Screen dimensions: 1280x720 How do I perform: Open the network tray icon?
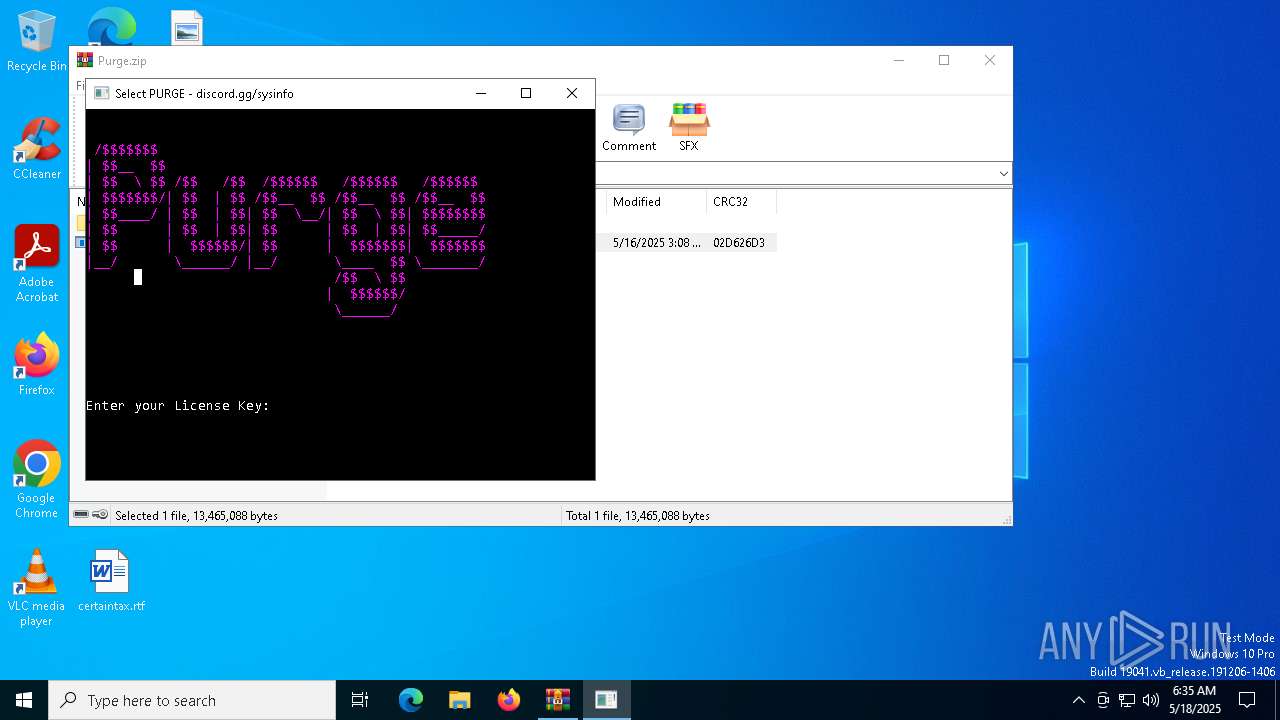point(1127,700)
